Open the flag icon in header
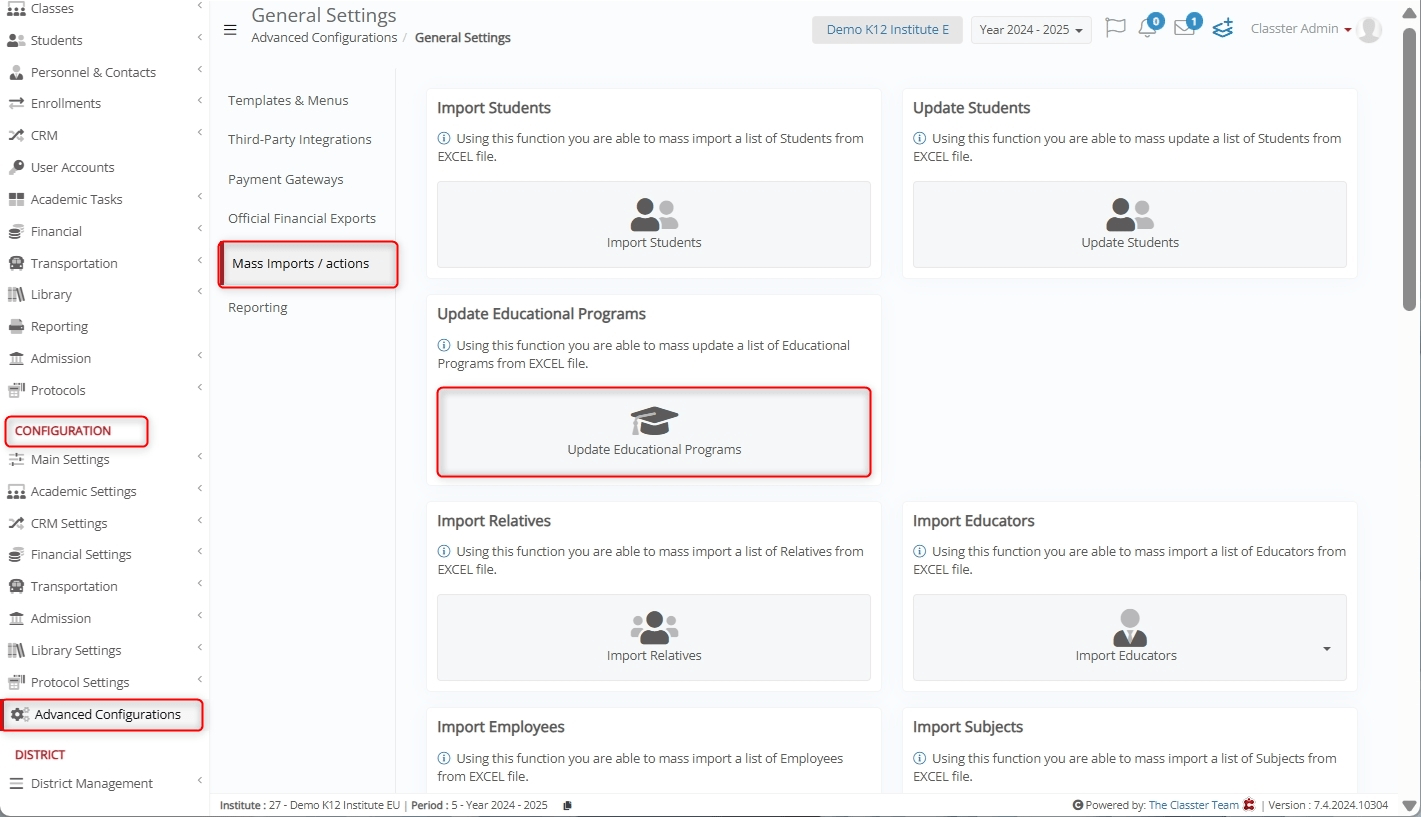The image size is (1421, 817). click(1115, 28)
